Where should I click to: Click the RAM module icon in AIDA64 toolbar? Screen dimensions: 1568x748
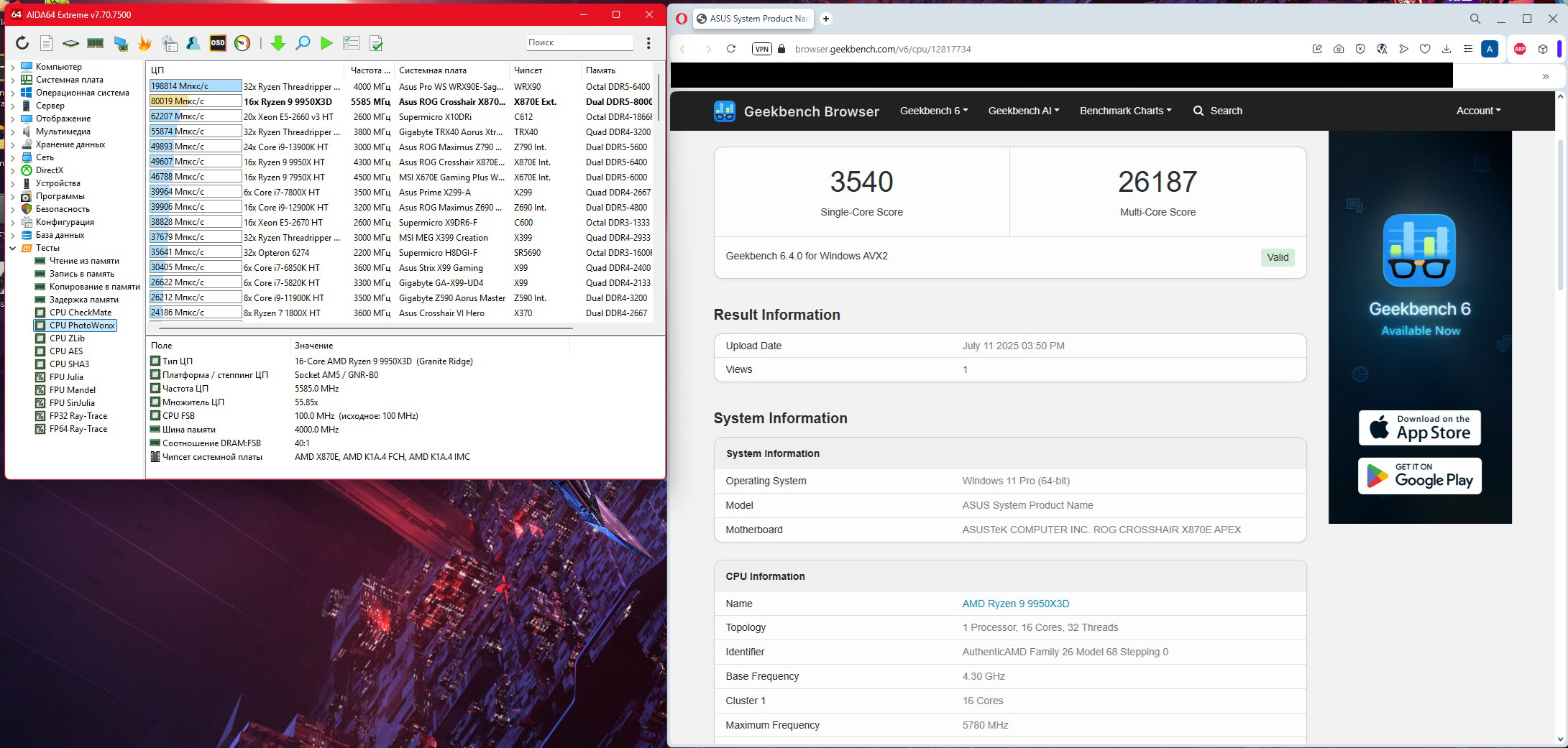(95, 44)
